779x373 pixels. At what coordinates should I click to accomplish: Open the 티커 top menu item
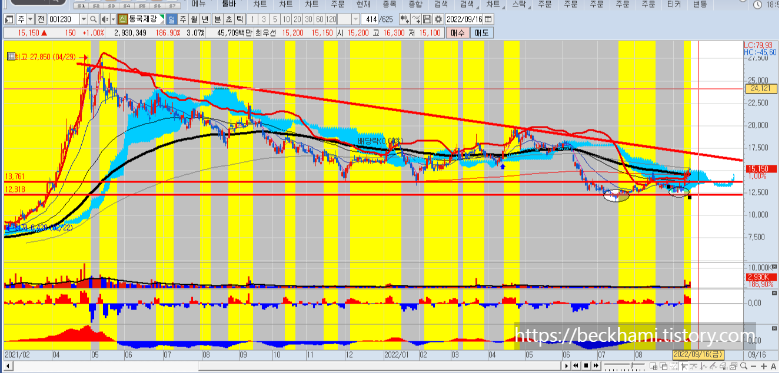click(x=674, y=4)
